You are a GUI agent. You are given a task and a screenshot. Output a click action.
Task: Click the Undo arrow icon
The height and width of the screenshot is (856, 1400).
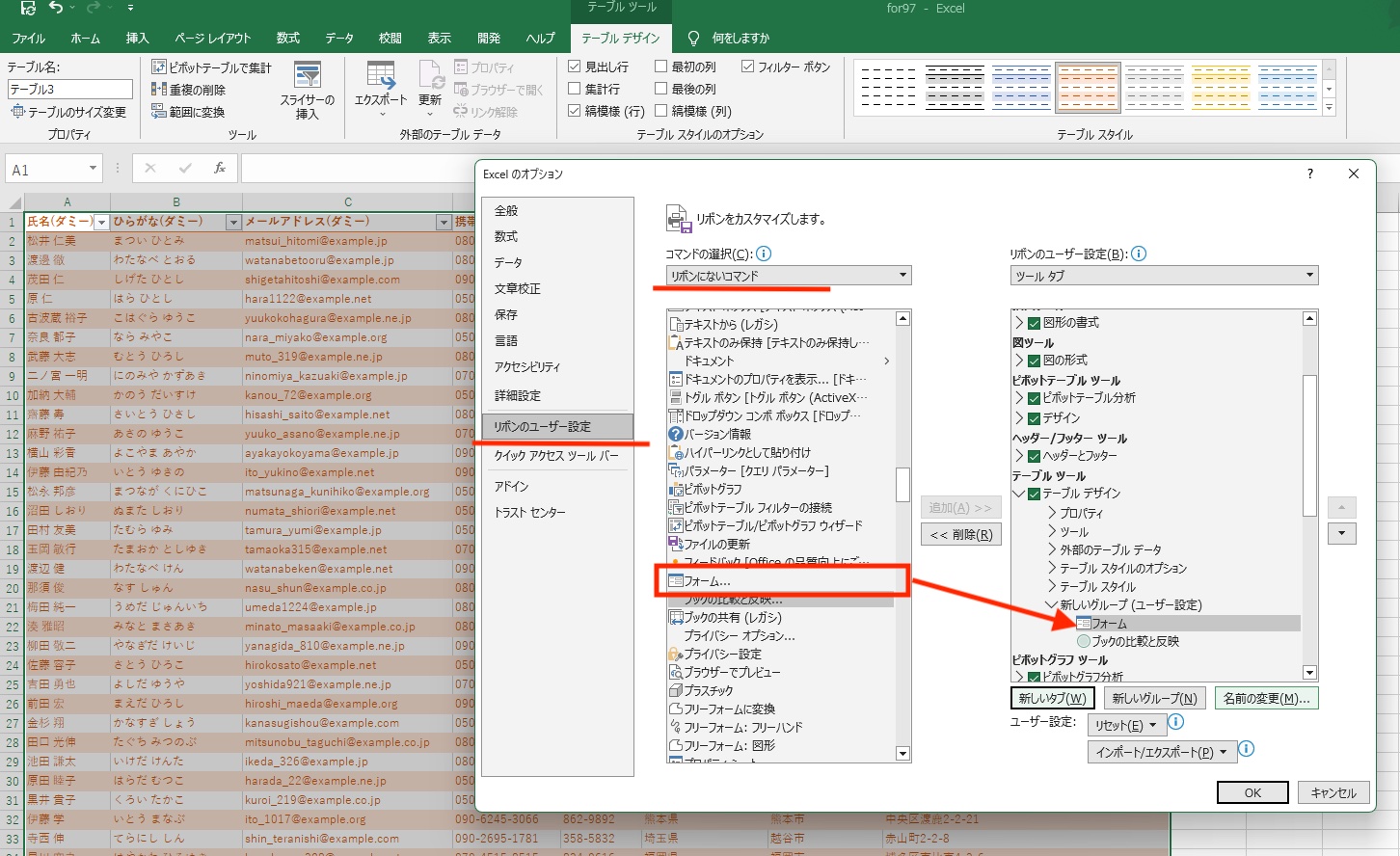[56, 8]
